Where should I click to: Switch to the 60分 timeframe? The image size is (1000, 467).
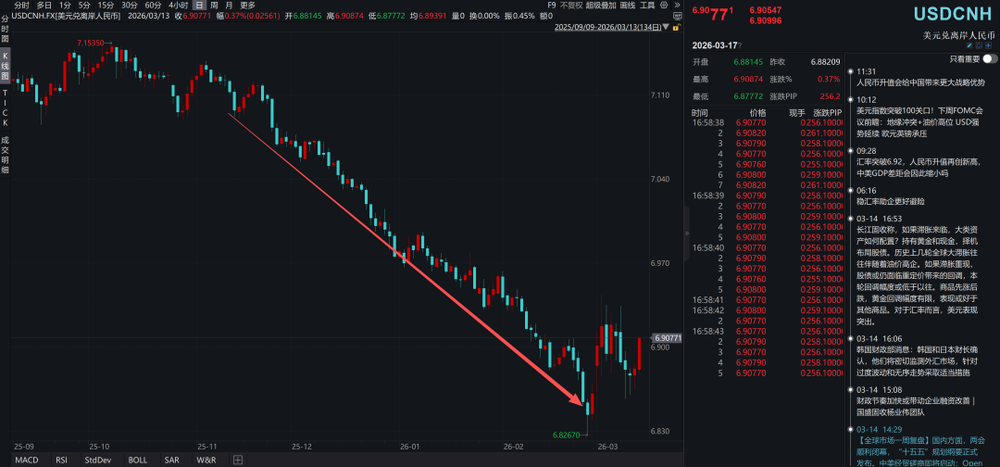click(x=153, y=5)
